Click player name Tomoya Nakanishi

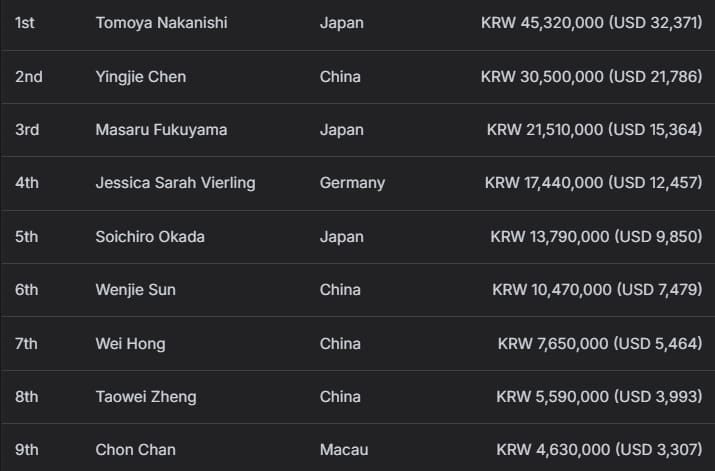coord(161,23)
